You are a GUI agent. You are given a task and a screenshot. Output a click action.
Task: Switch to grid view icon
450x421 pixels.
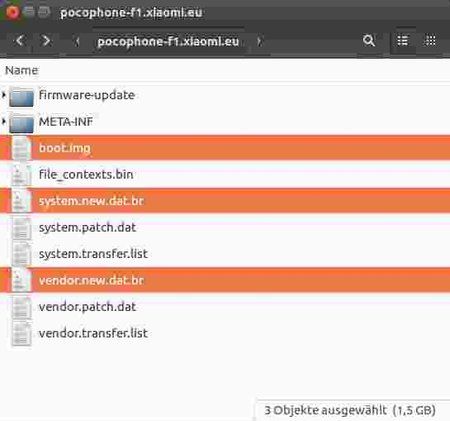(x=430, y=41)
